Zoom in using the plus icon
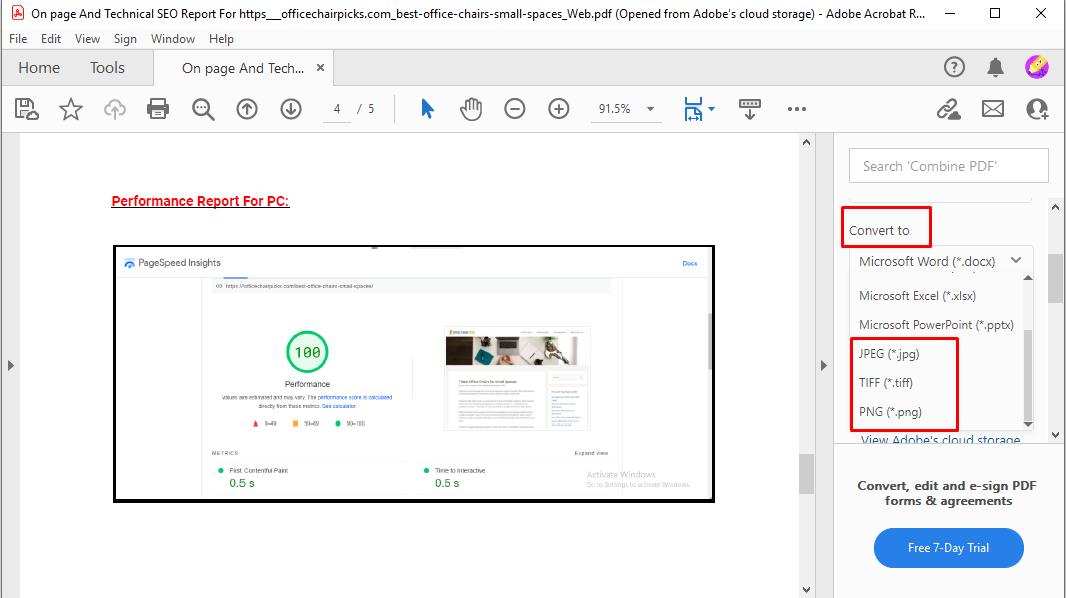 pyautogui.click(x=558, y=108)
